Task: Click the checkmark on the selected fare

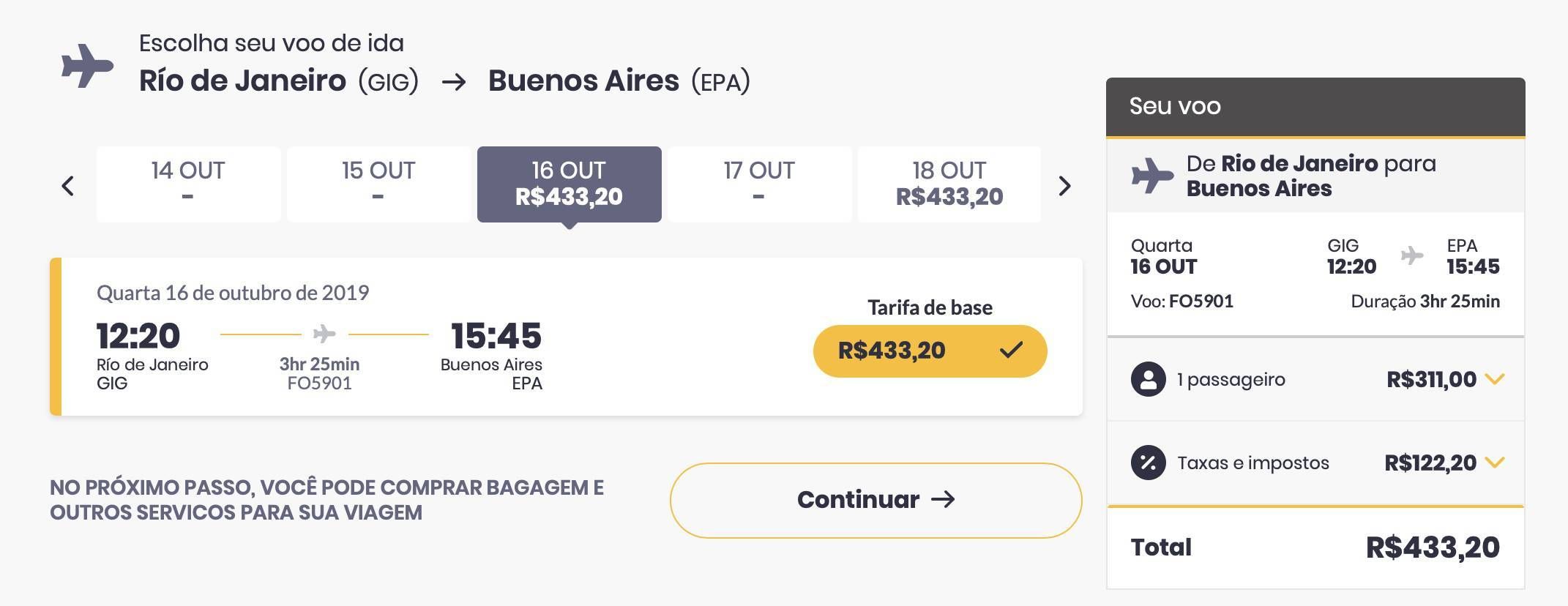Action: click(1011, 351)
